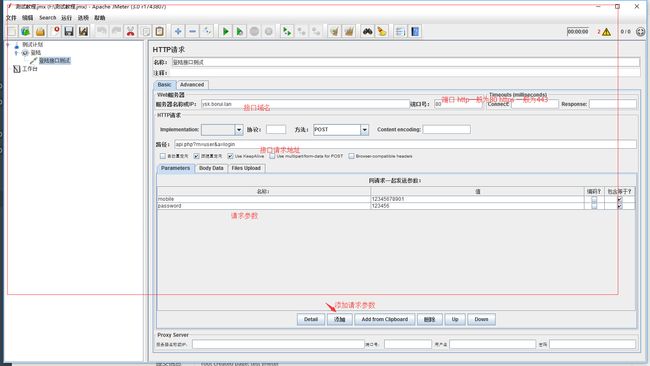650x366 pixels.
Task: Open the Templates toolbar icon
Action: click(26, 32)
